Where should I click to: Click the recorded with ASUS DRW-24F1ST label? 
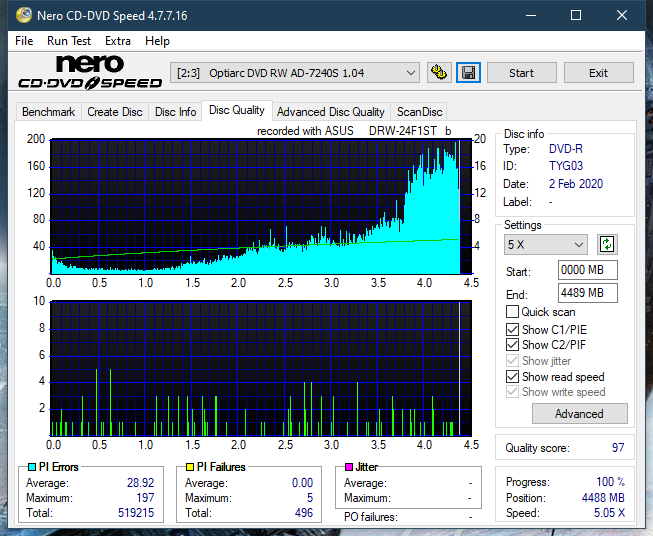click(354, 131)
